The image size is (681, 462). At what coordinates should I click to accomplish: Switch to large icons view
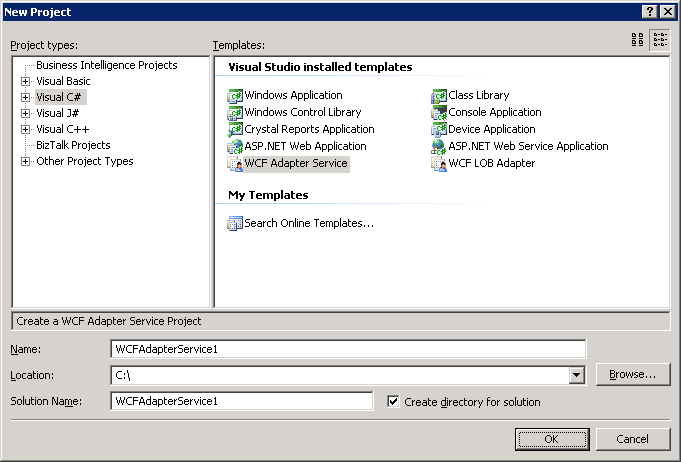pos(637,40)
